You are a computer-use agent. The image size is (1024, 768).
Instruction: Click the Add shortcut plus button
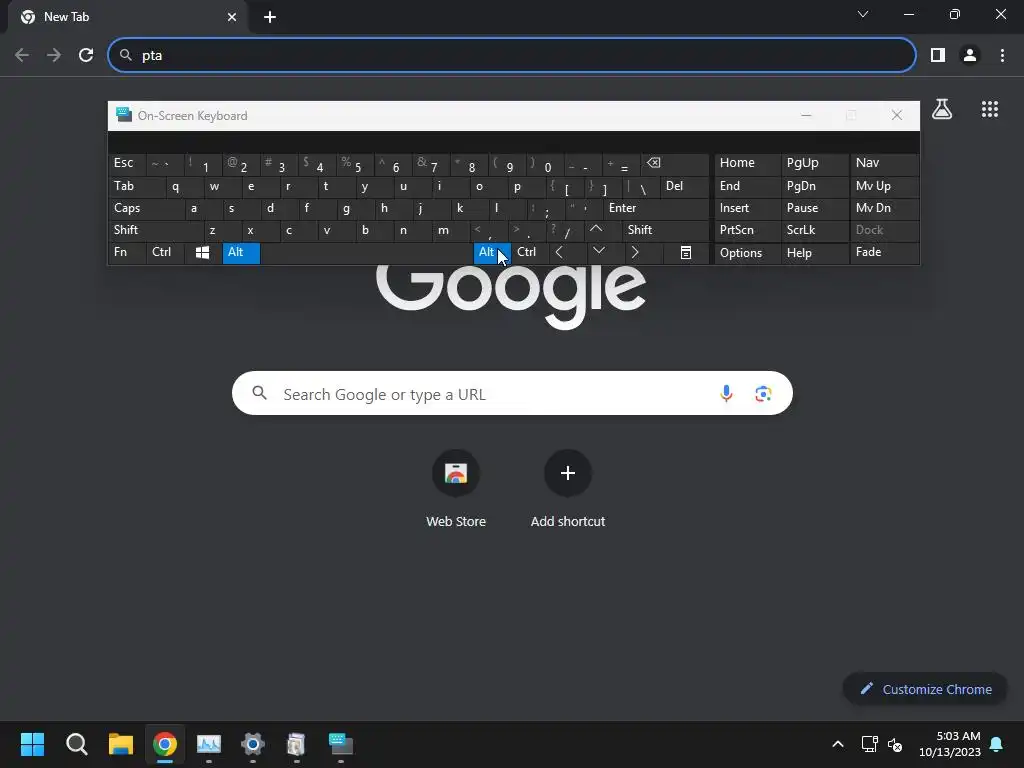coord(568,473)
